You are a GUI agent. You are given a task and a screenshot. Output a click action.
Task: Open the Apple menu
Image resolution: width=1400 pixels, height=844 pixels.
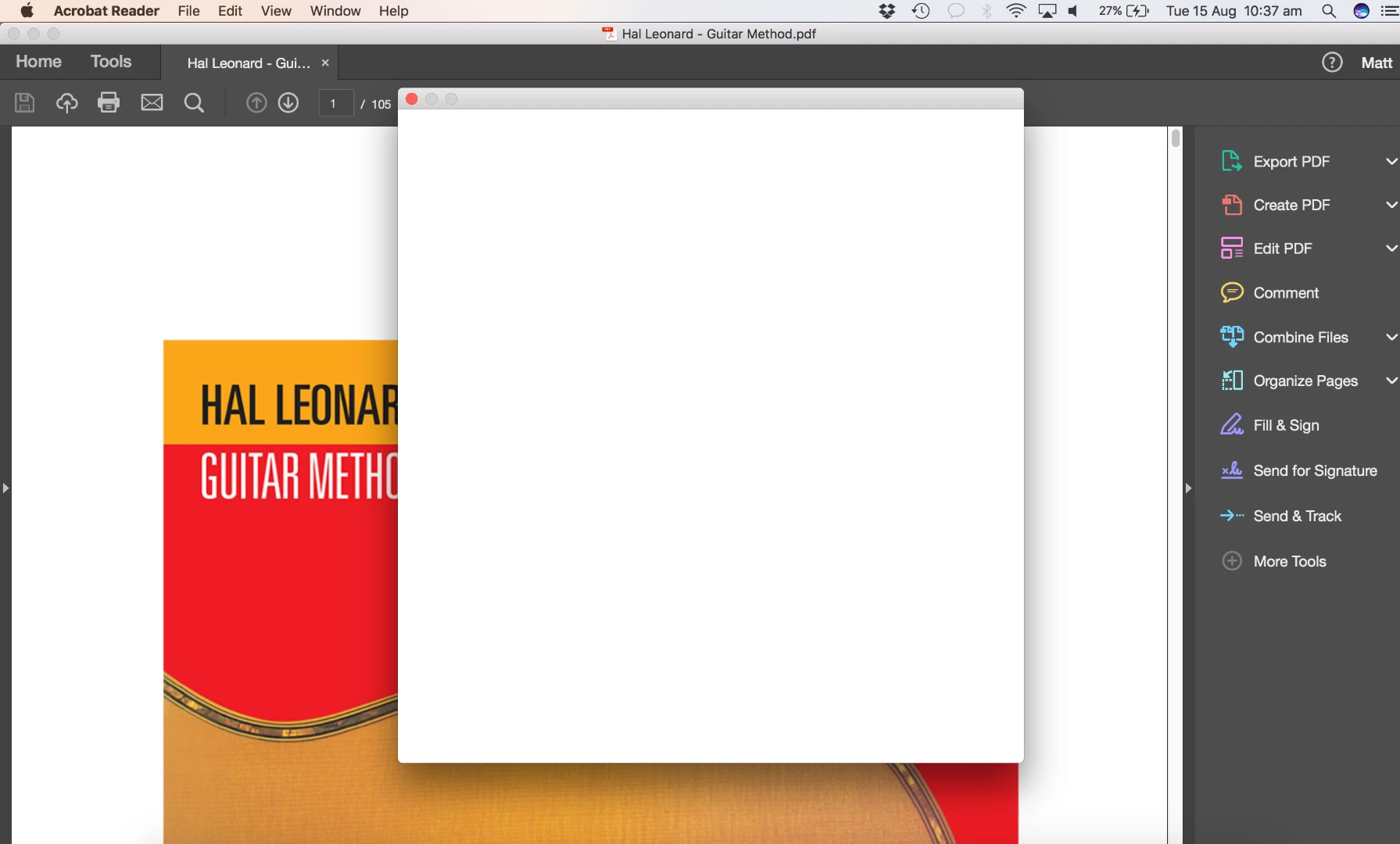click(x=27, y=11)
